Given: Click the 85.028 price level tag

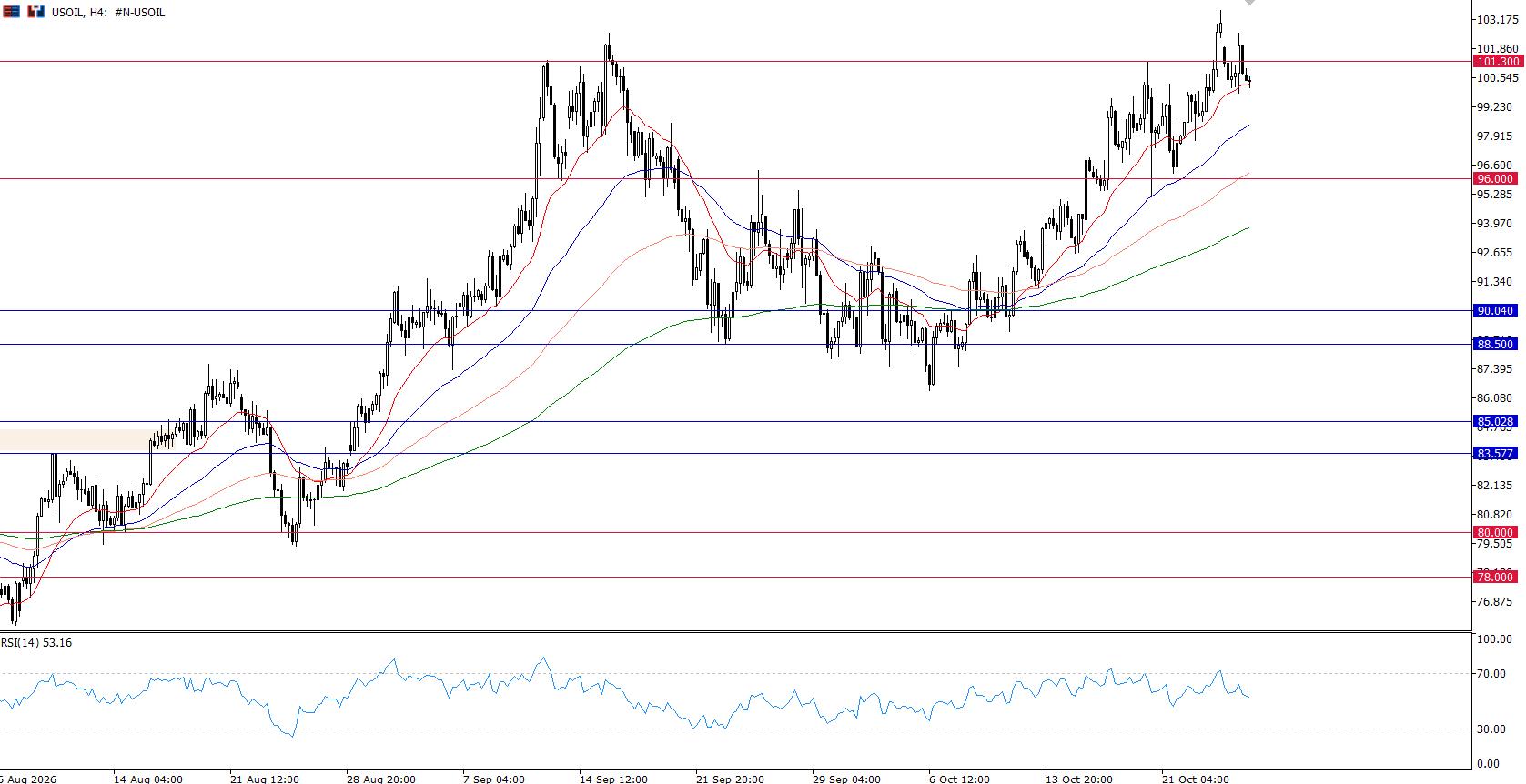Looking at the screenshot, I should 1497,422.
